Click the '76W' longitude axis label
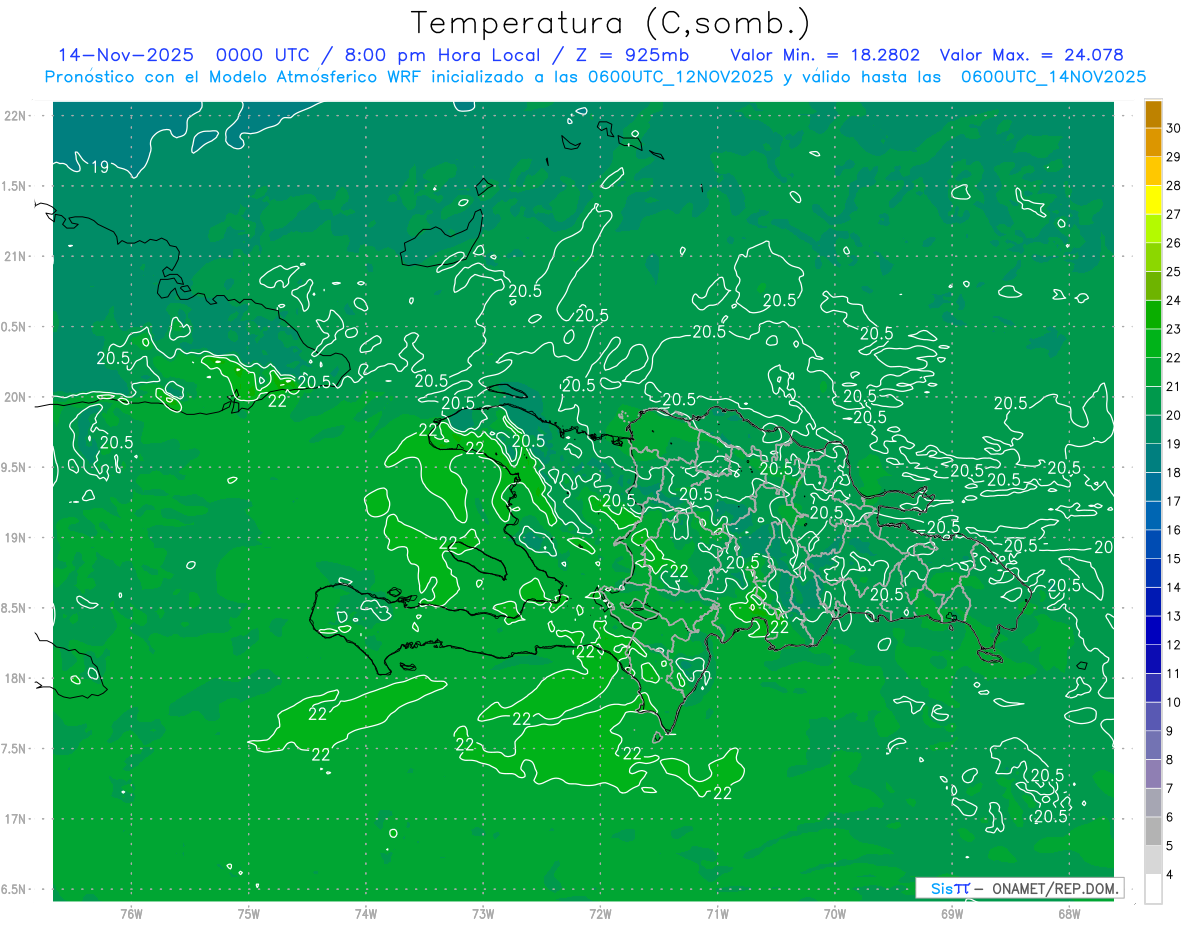The image size is (1200, 927). coord(131,914)
